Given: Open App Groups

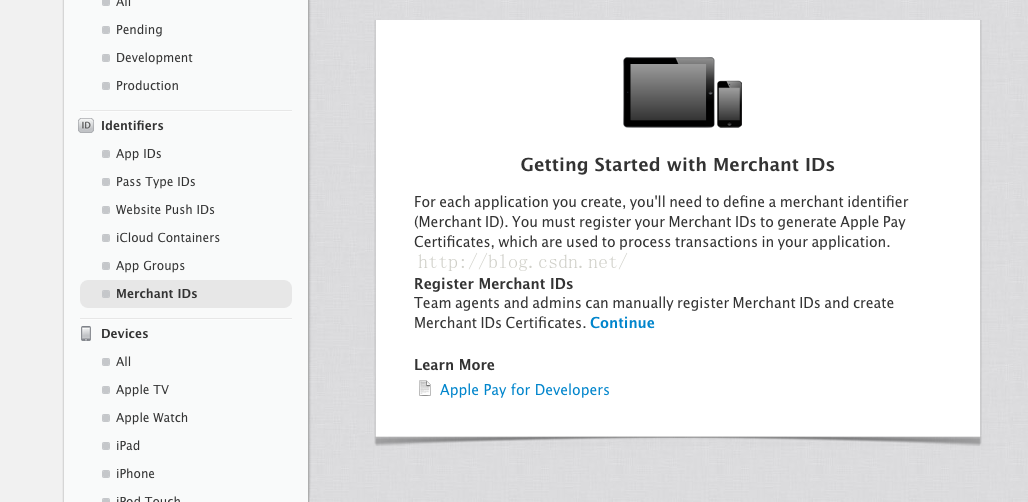Looking at the screenshot, I should pyautogui.click(x=150, y=266).
